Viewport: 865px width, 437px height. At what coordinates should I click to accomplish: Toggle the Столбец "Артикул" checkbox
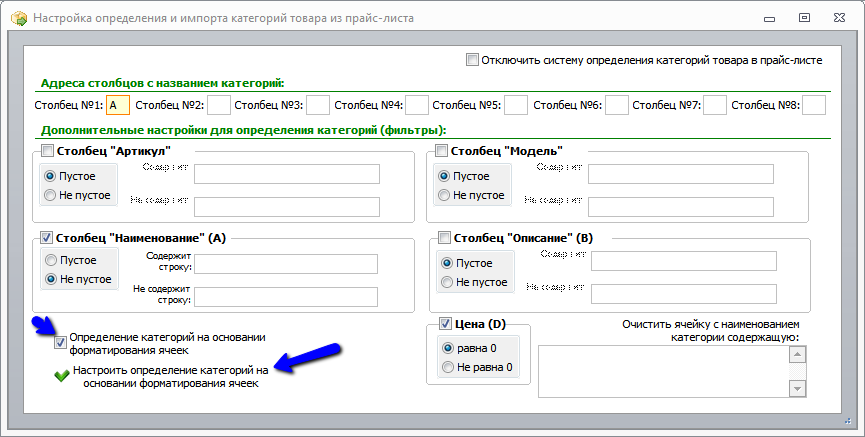47,151
